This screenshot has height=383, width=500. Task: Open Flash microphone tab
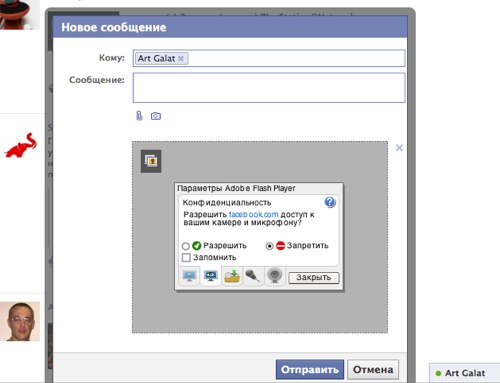253,276
